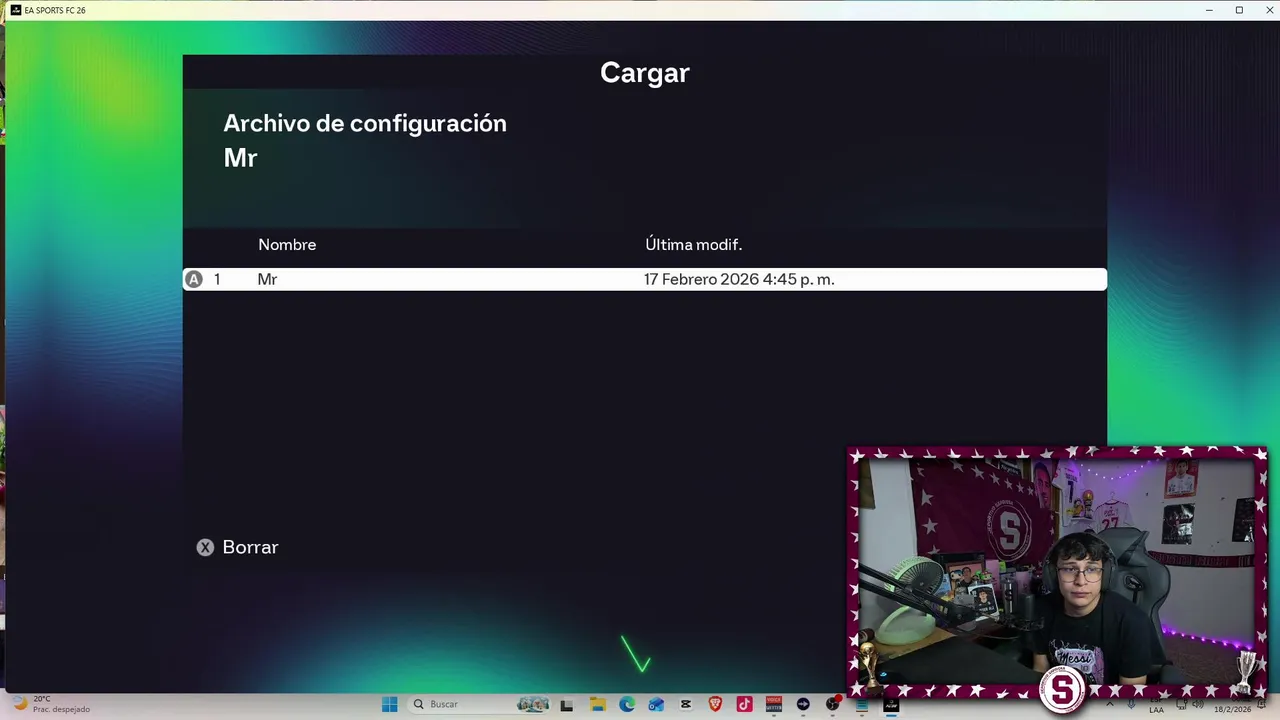Click the 18/2/2026 date in the taskbar

click(1233, 709)
